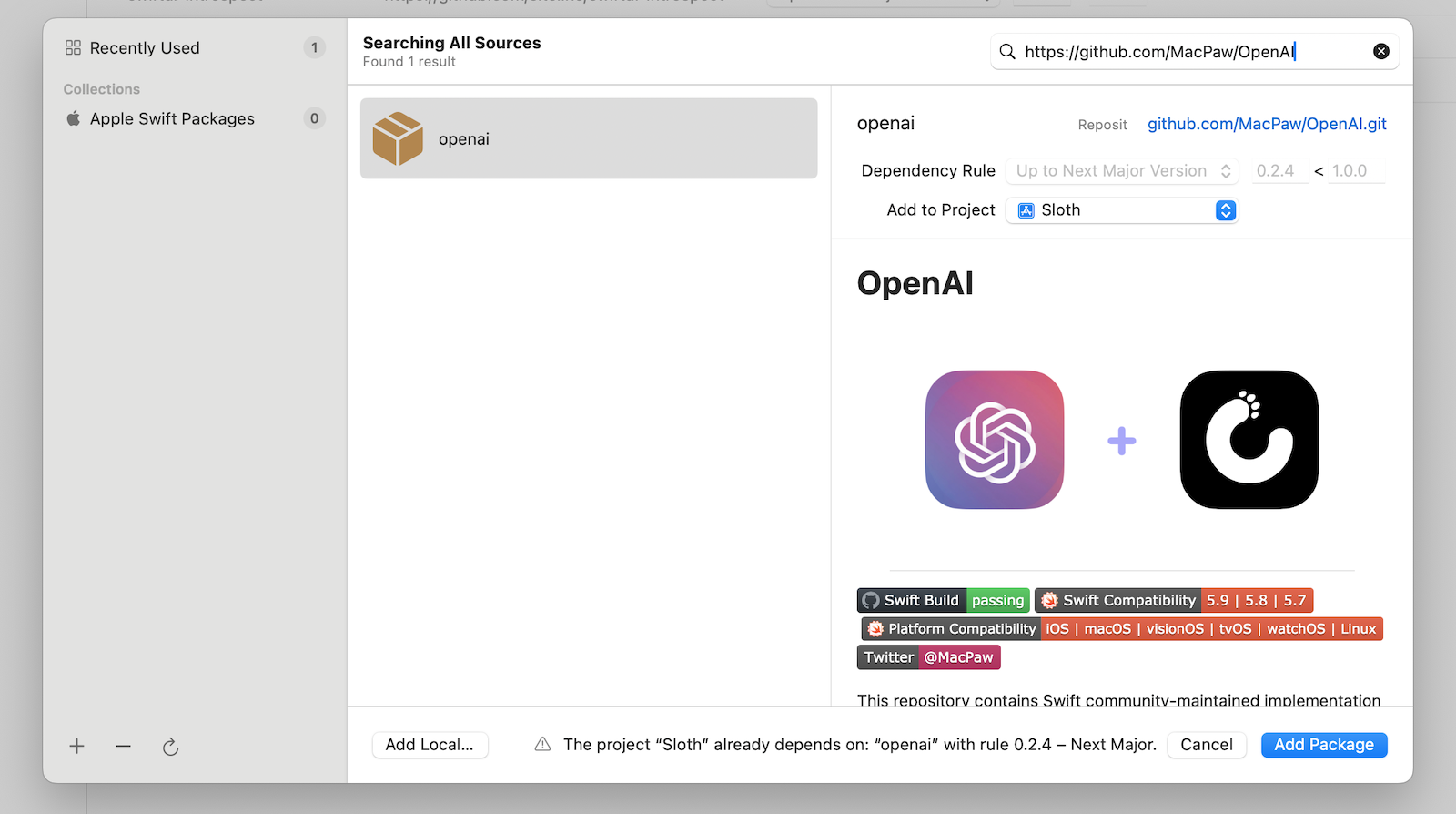Click the search magnifier icon
Viewport: 1456px width, 814px height.
[x=1007, y=52]
